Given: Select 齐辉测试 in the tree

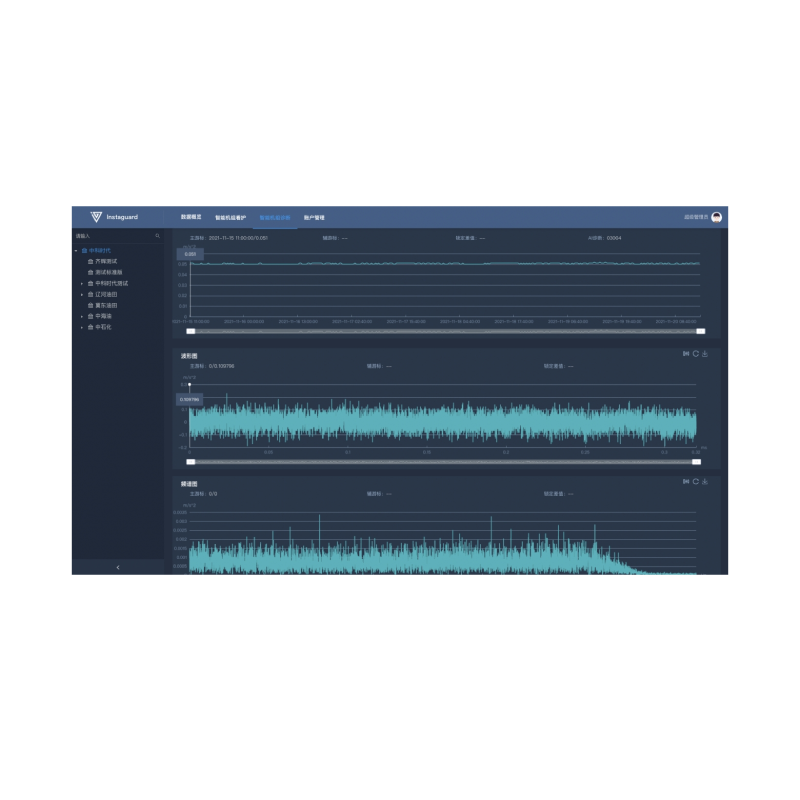Looking at the screenshot, I should pos(106,261).
